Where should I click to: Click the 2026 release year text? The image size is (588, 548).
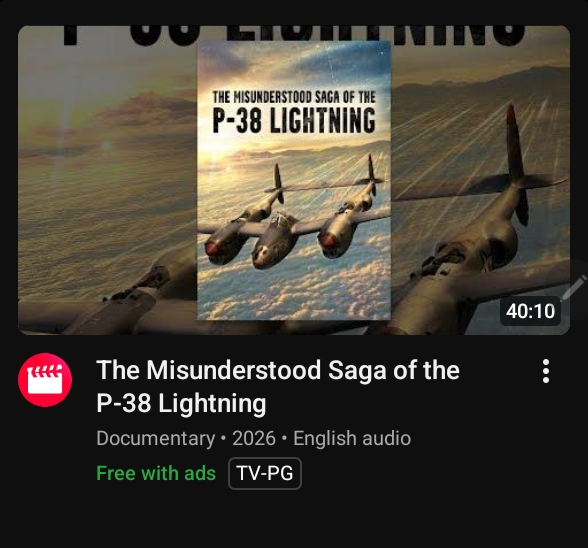[254, 438]
